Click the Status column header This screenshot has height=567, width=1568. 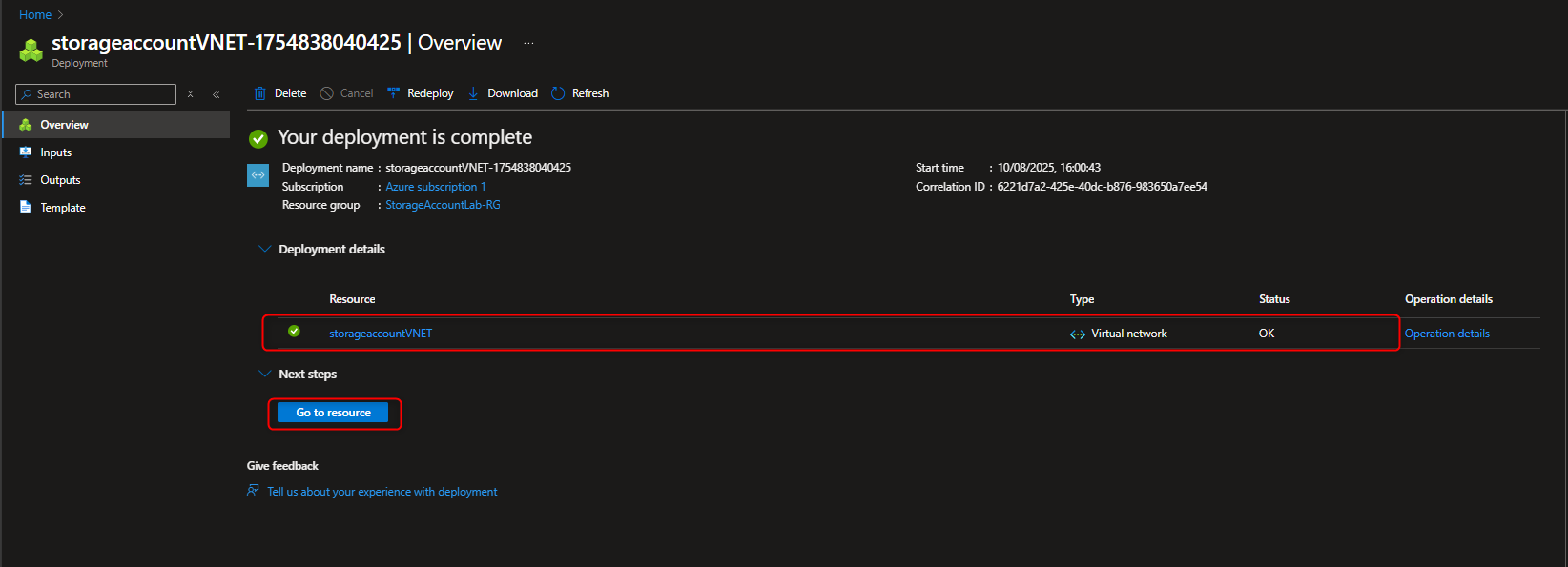click(1274, 299)
